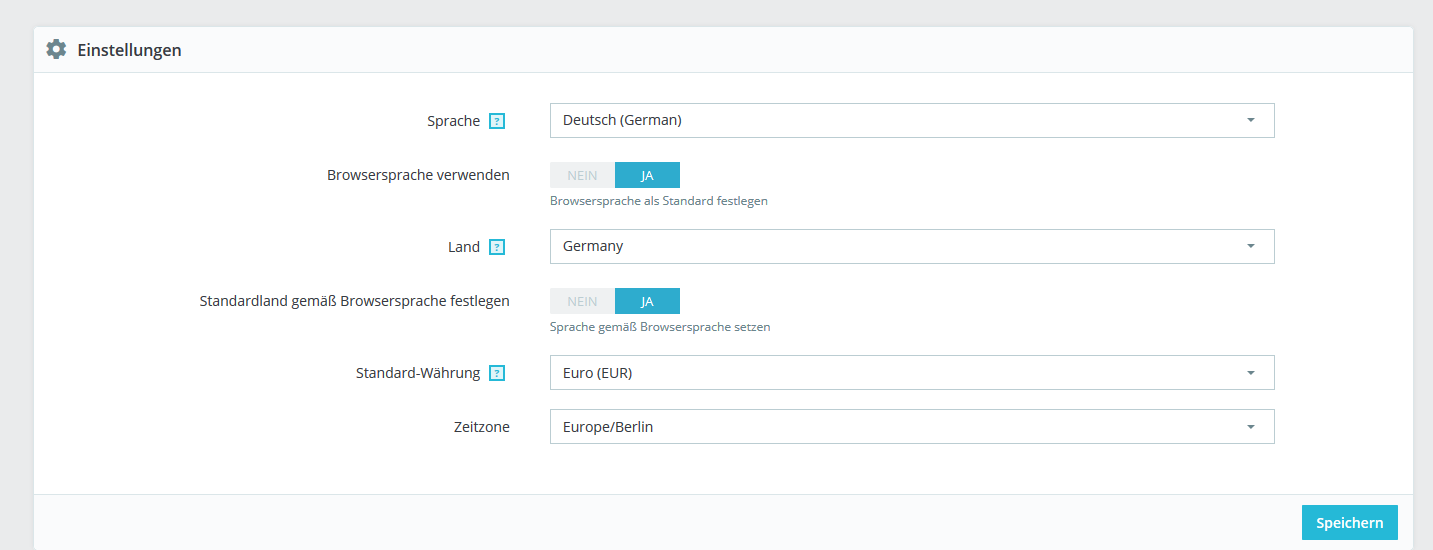Click help icon next to Land
The width and height of the screenshot is (1433, 550).
(x=497, y=247)
